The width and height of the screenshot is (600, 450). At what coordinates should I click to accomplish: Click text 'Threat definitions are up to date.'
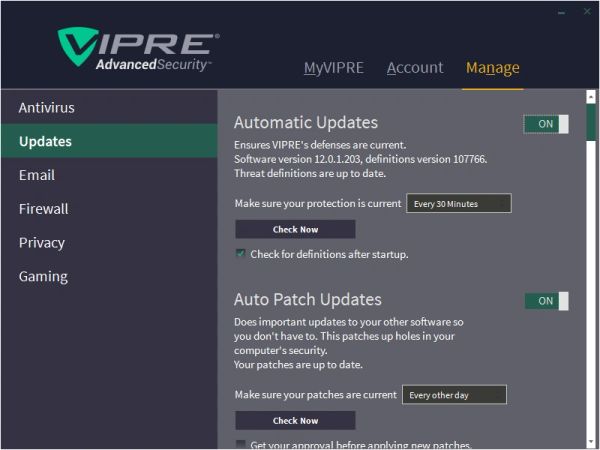(x=310, y=173)
